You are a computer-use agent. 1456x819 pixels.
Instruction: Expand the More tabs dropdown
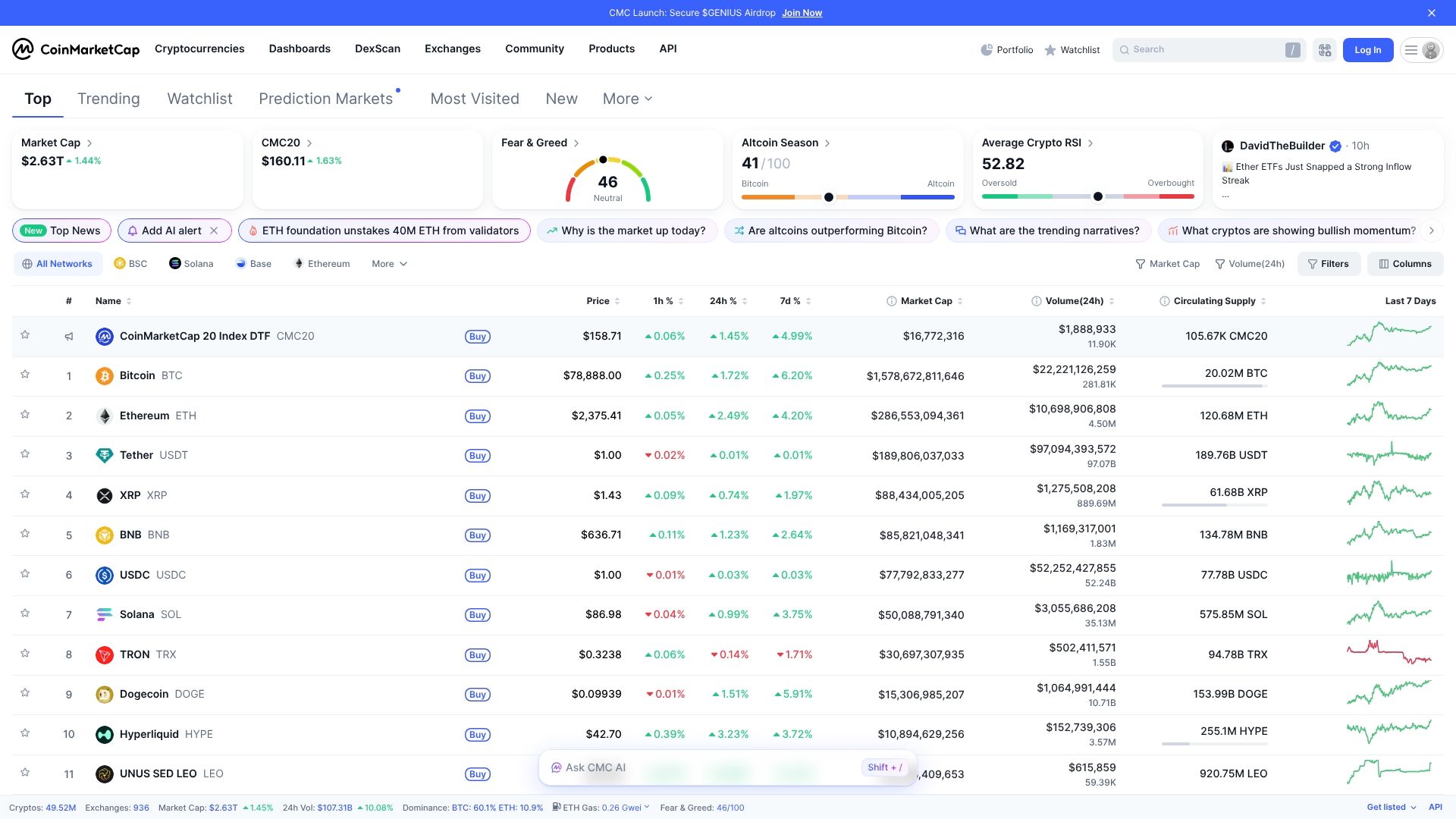click(x=628, y=99)
